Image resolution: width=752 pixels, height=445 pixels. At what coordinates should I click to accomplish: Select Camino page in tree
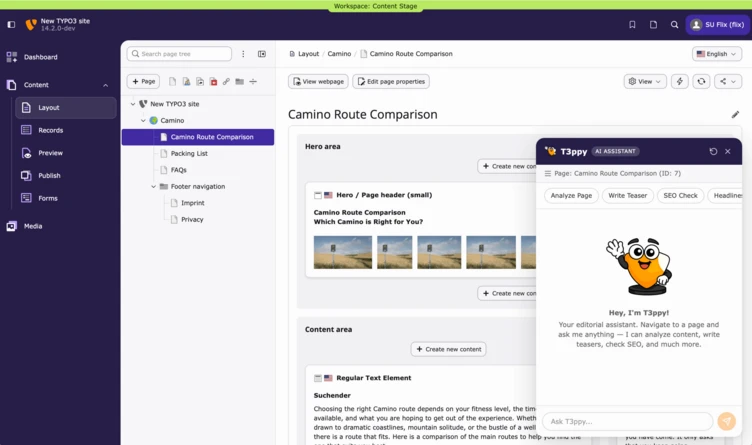click(x=172, y=120)
